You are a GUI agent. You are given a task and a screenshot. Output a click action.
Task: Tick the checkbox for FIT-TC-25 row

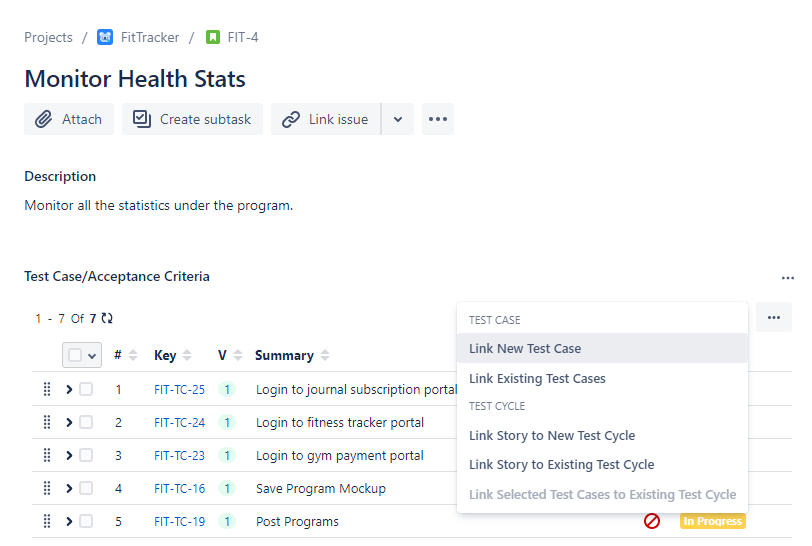click(86, 390)
